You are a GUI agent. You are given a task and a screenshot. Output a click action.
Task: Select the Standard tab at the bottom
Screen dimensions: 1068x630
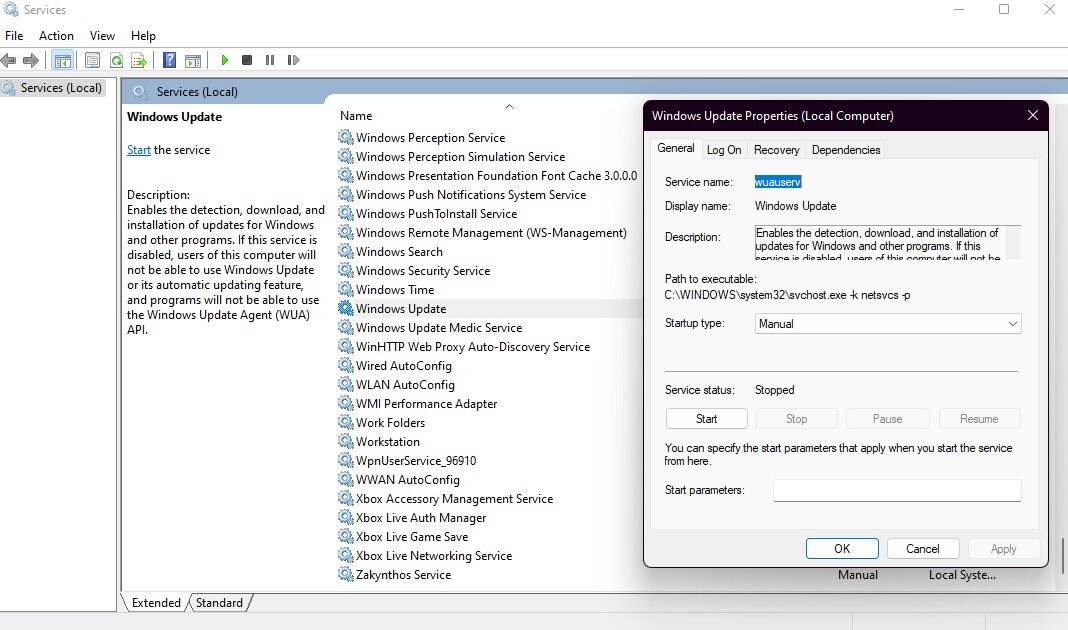coord(219,603)
